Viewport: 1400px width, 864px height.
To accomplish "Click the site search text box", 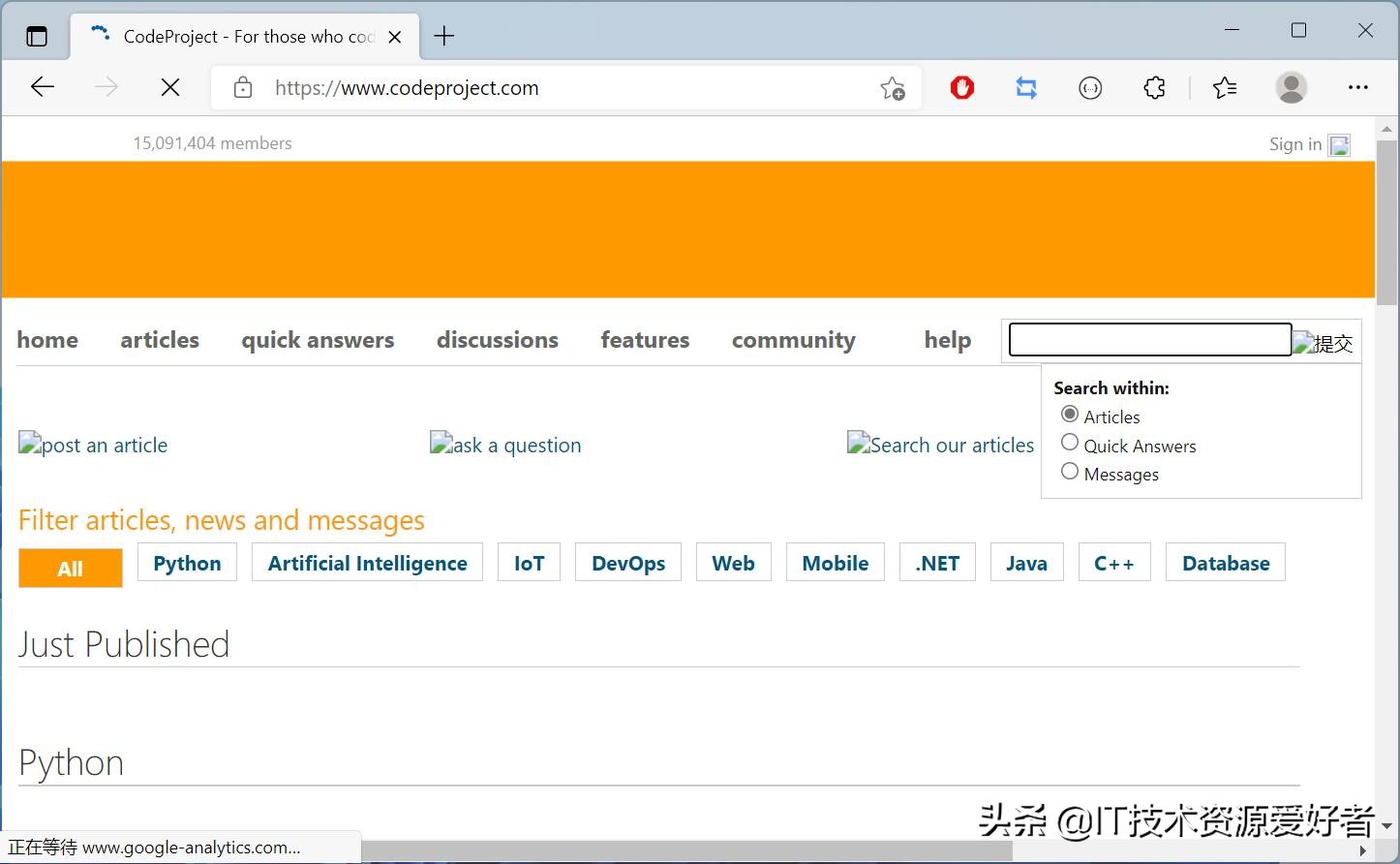I will (x=1149, y=340).
